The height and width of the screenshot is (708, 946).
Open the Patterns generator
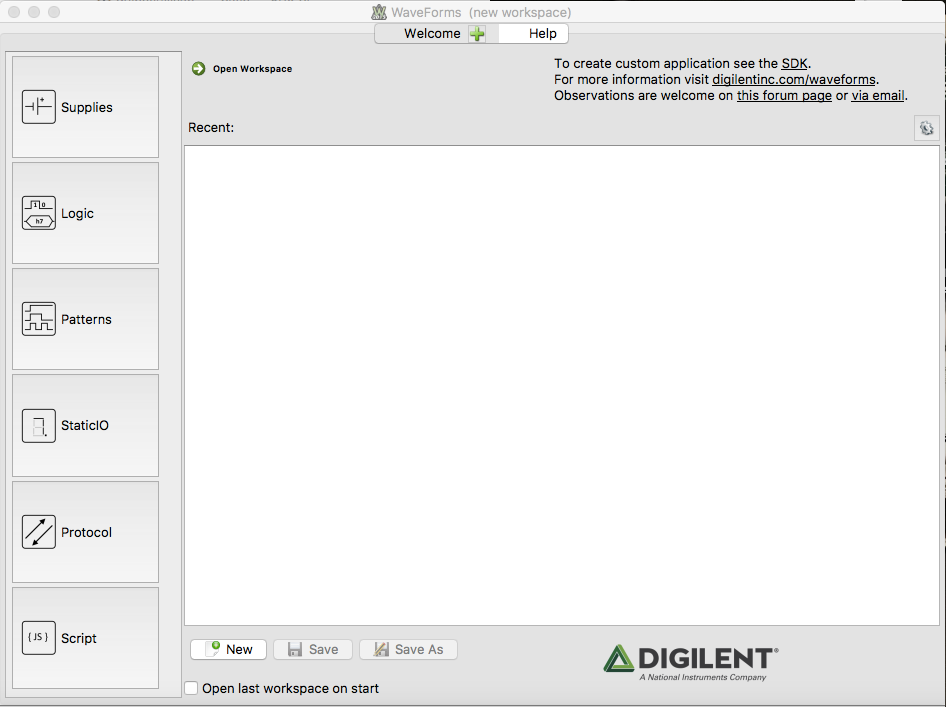point(86,319)
